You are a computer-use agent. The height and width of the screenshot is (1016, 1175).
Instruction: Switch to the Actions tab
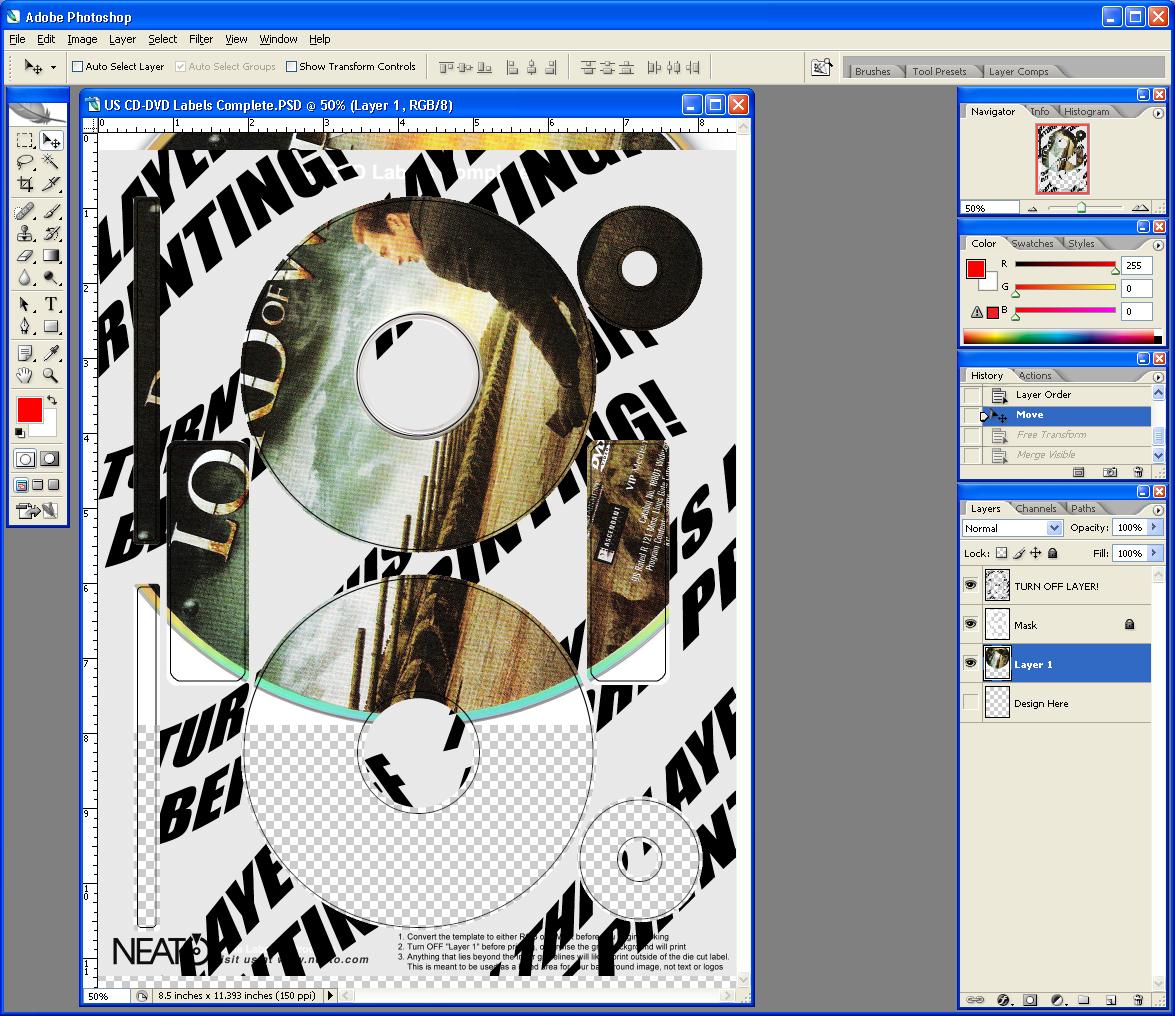click(x=1034, y=375)
